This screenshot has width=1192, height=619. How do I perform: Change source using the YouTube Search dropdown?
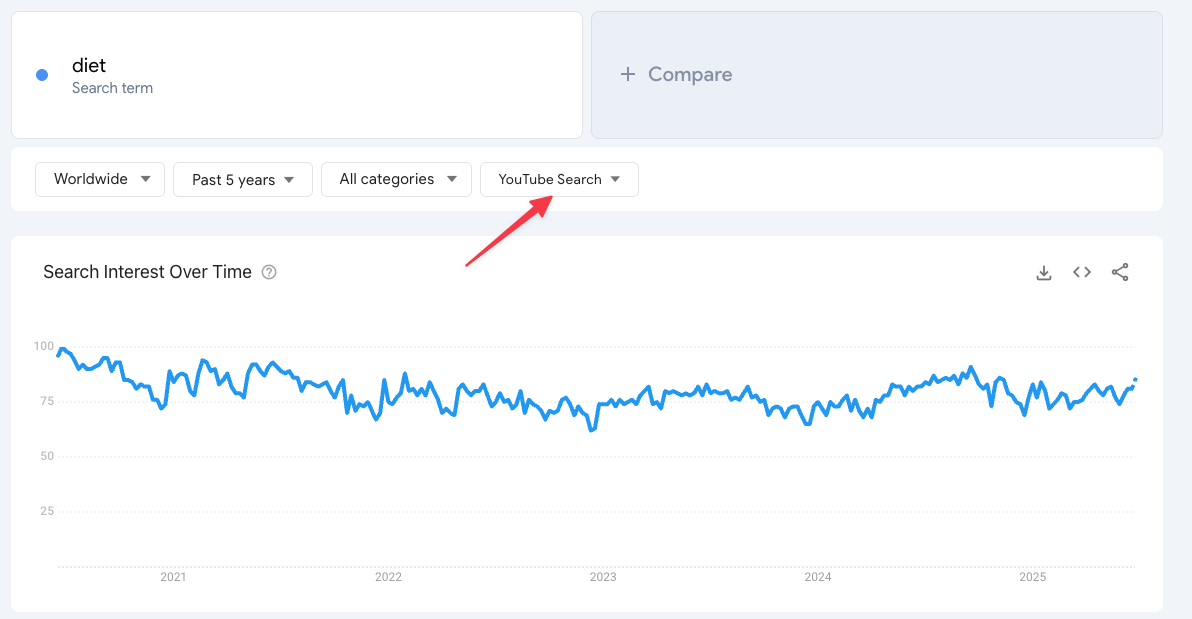pos(559,179)
